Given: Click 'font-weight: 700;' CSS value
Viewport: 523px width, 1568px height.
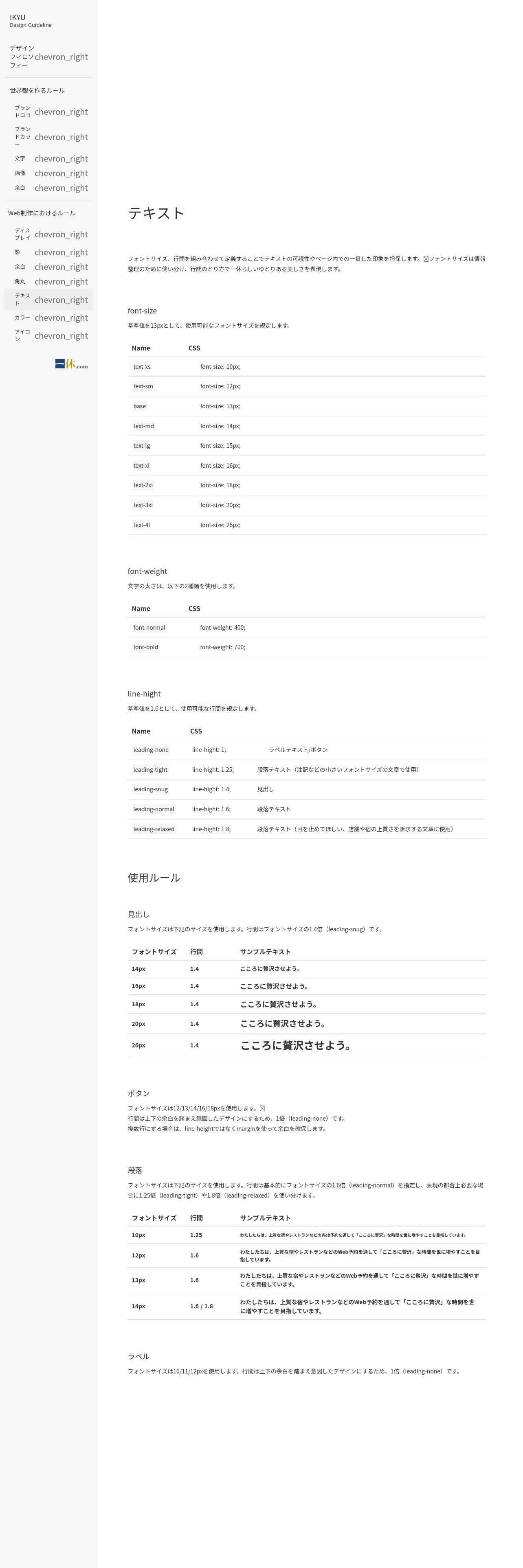Looking at the screenshot, I should pyautogui.click(x=223, y=647).
